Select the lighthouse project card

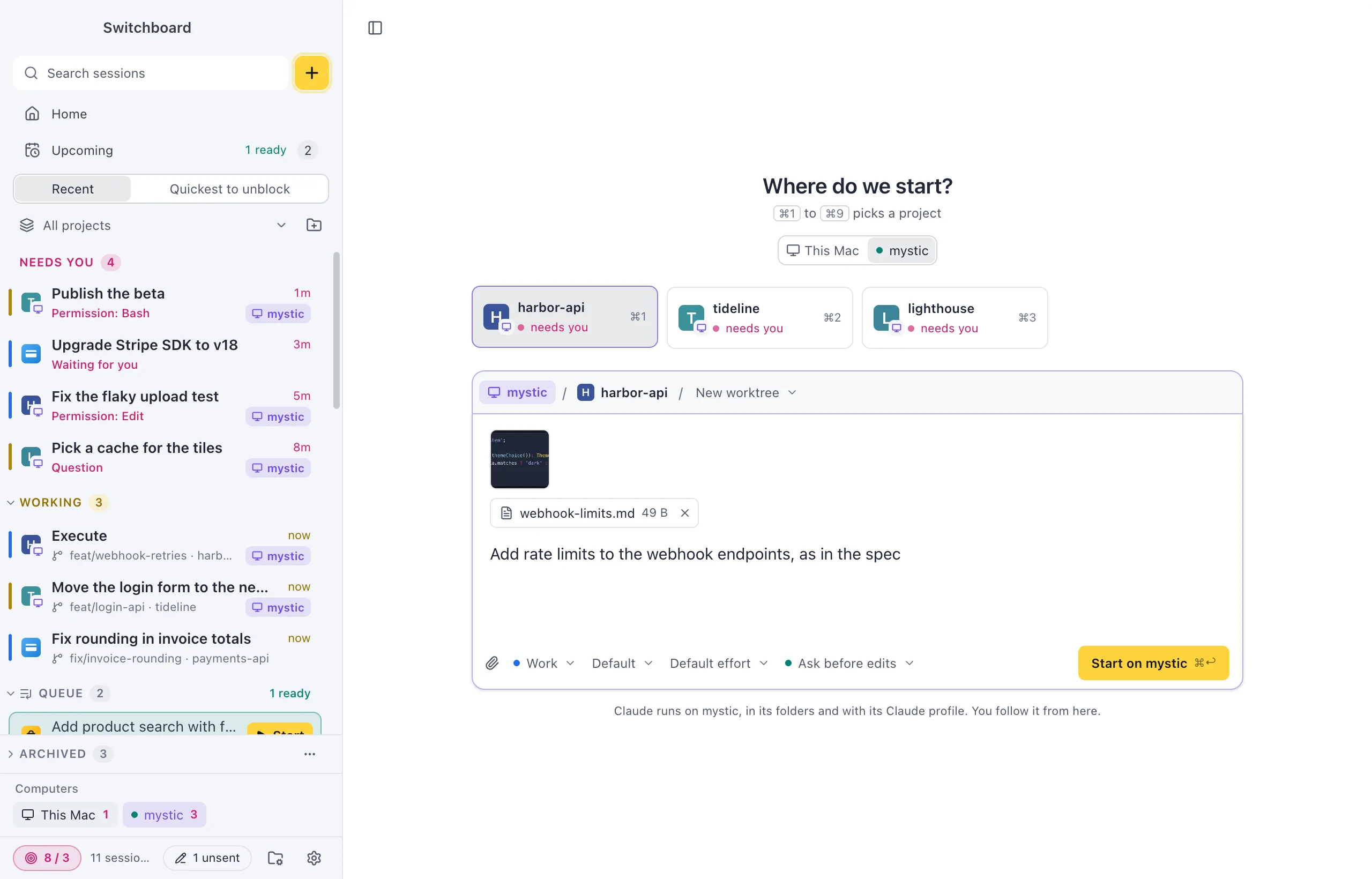point(955,318)
